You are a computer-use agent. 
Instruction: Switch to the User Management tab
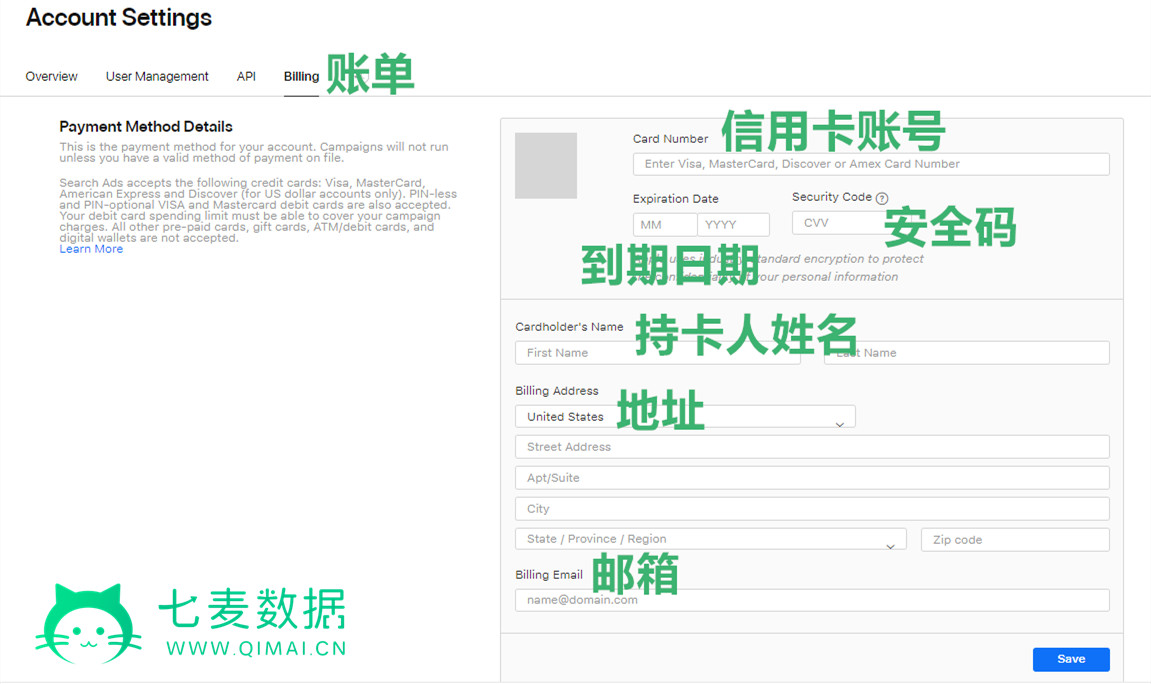click(x=157, y=77)
